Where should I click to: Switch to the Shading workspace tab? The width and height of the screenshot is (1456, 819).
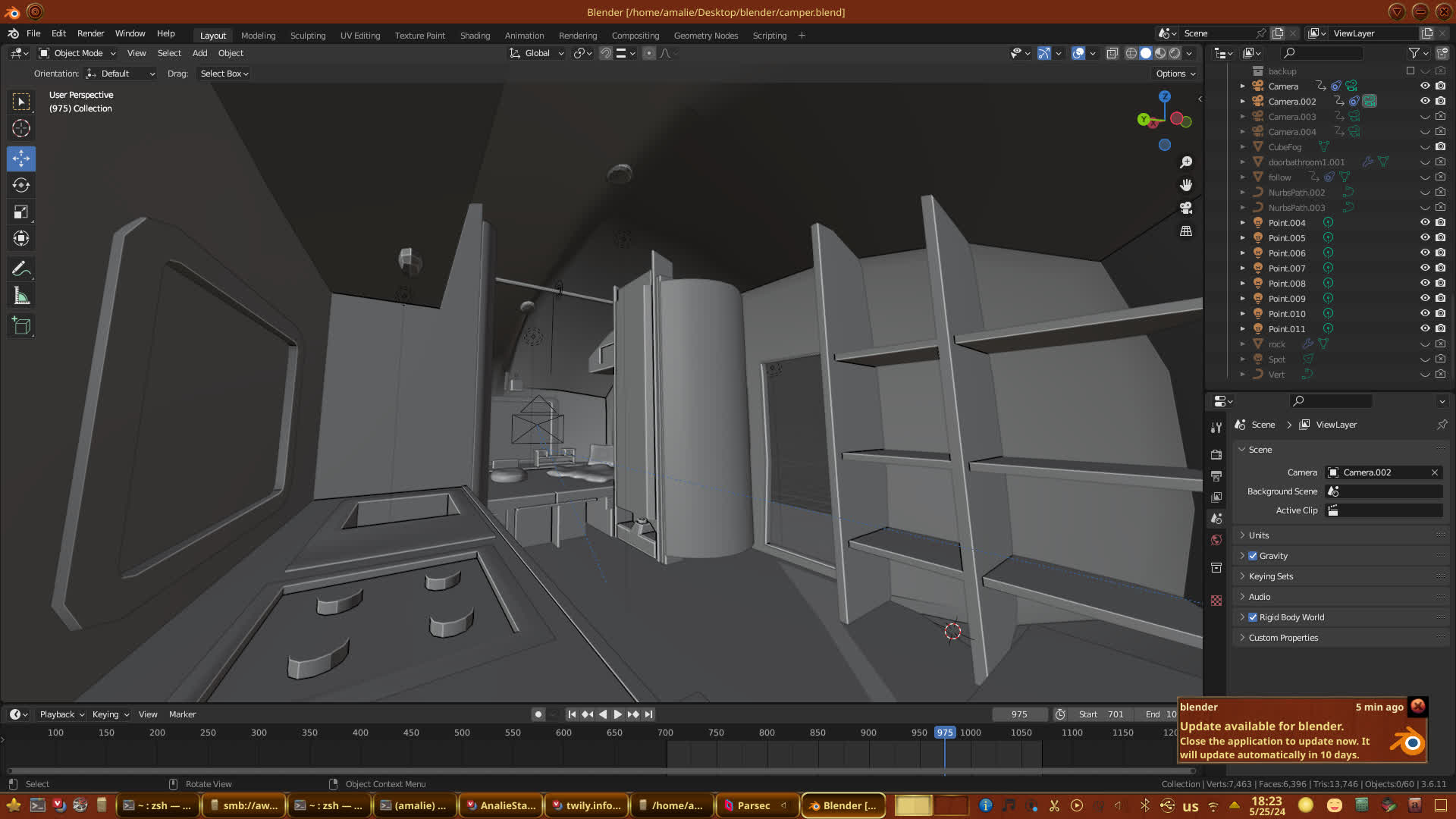475,36
